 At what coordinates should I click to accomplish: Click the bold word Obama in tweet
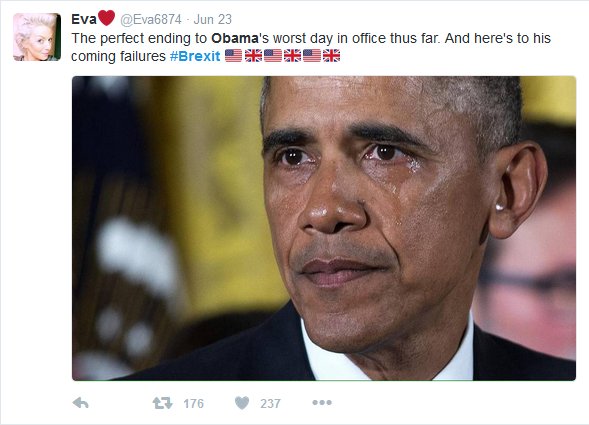click(235, 38)
